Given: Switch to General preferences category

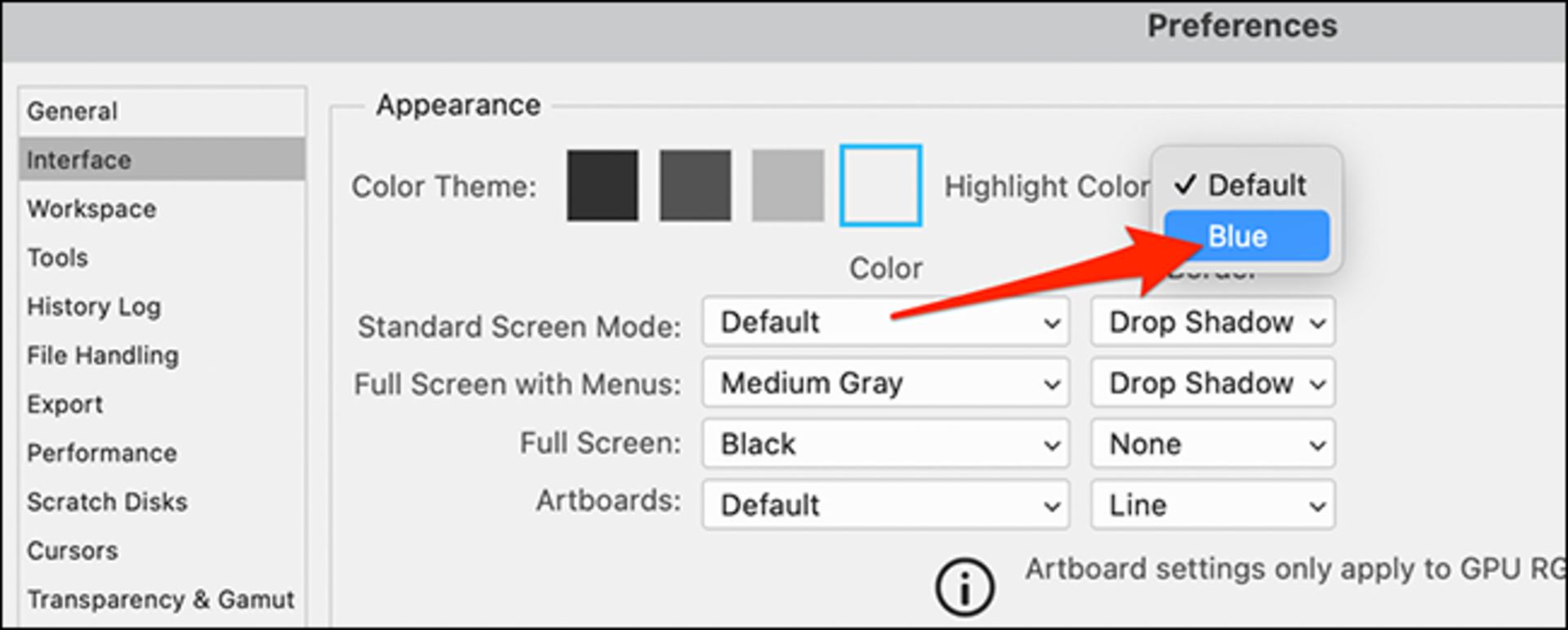Looking at the screenshot, I should pyautogui.click(x=73, y=111).
